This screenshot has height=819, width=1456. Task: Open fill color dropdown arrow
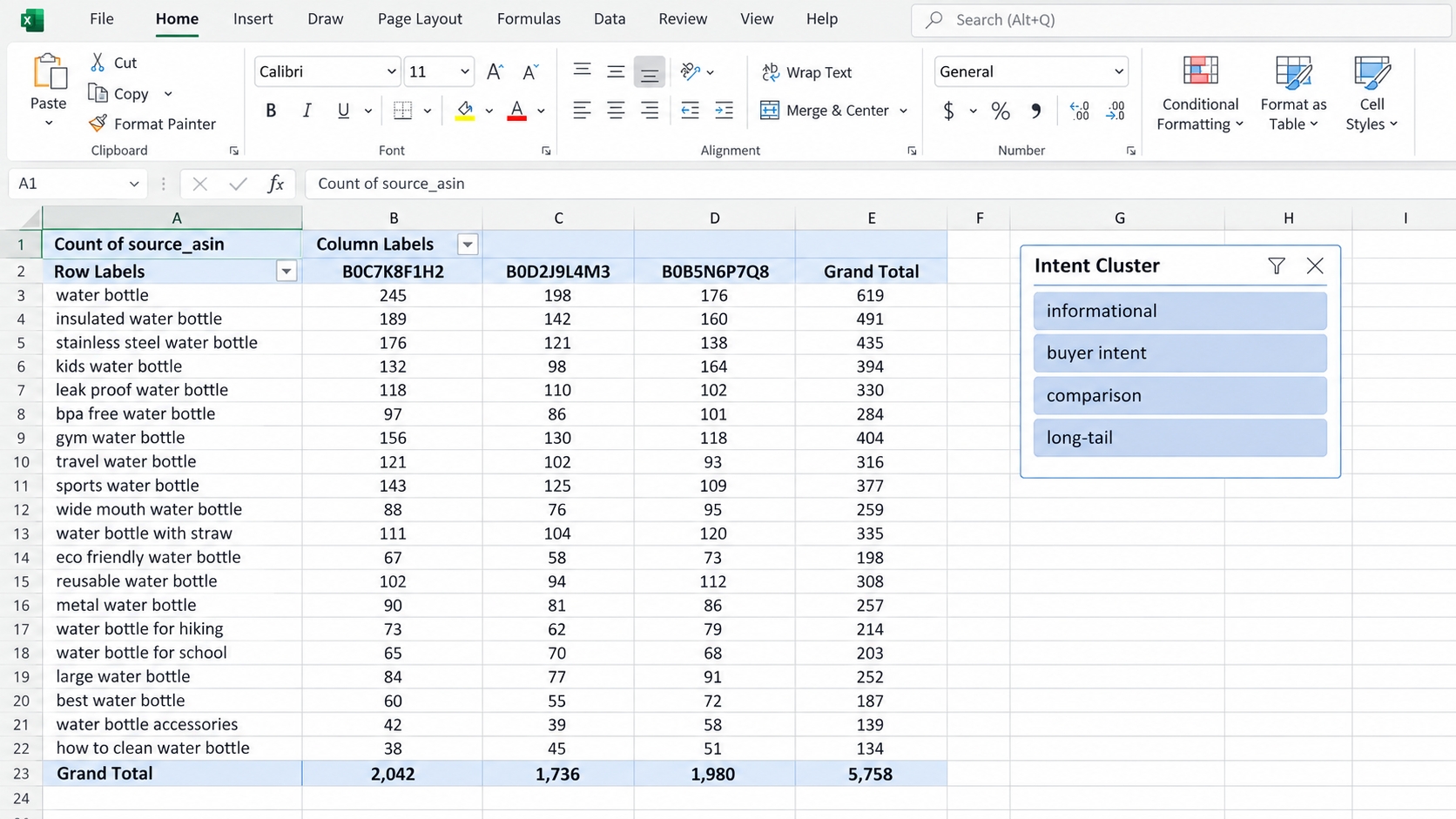pos(489,111)
